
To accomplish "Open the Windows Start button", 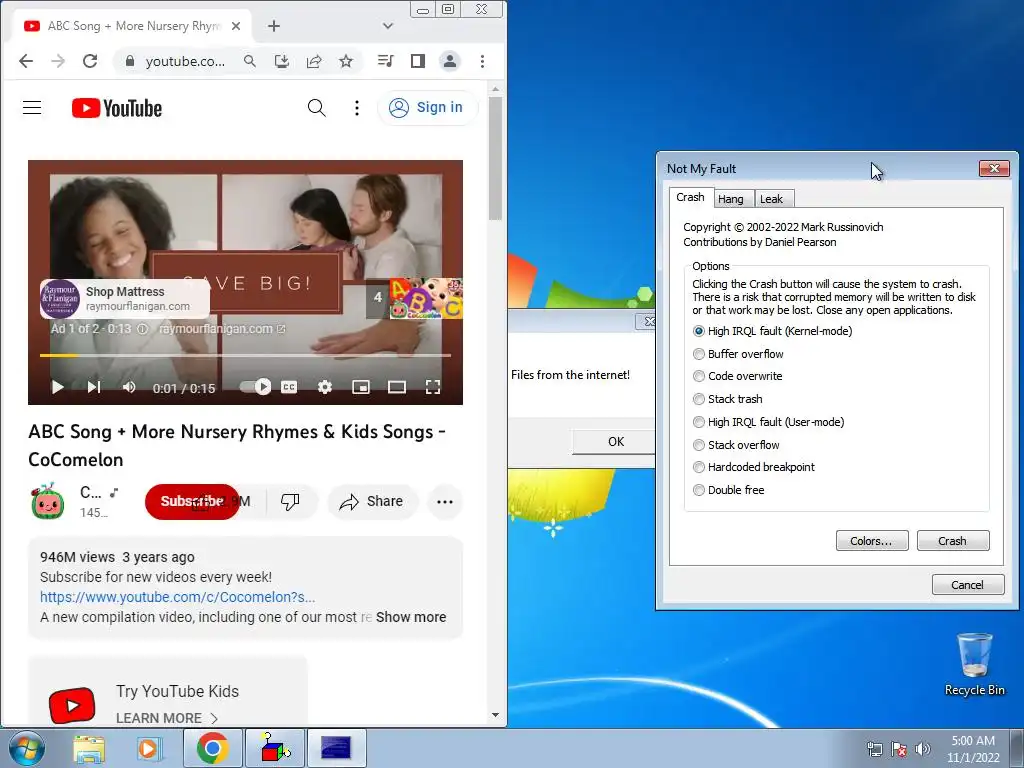I will click(27, 748).
